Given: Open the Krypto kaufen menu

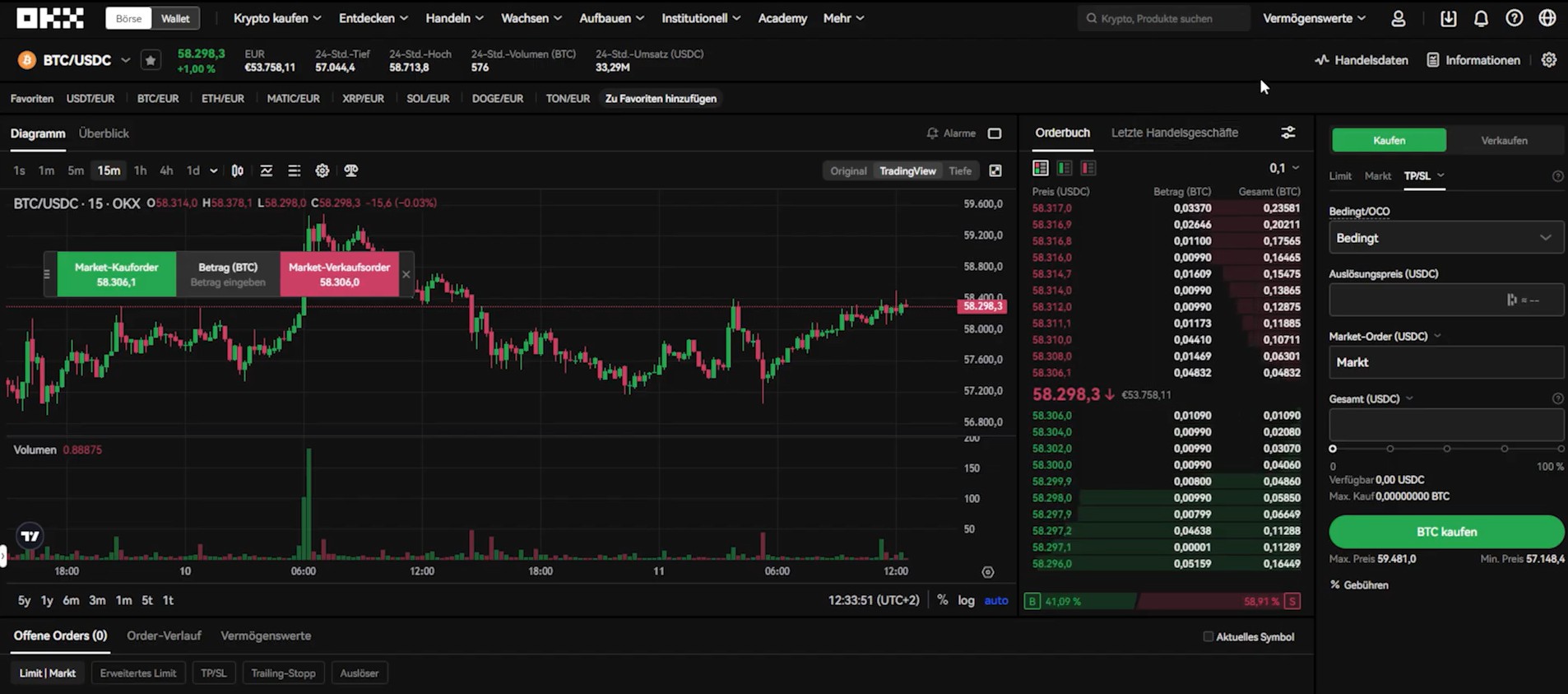Looking at the screenshot, I should (x=277, y=18).
